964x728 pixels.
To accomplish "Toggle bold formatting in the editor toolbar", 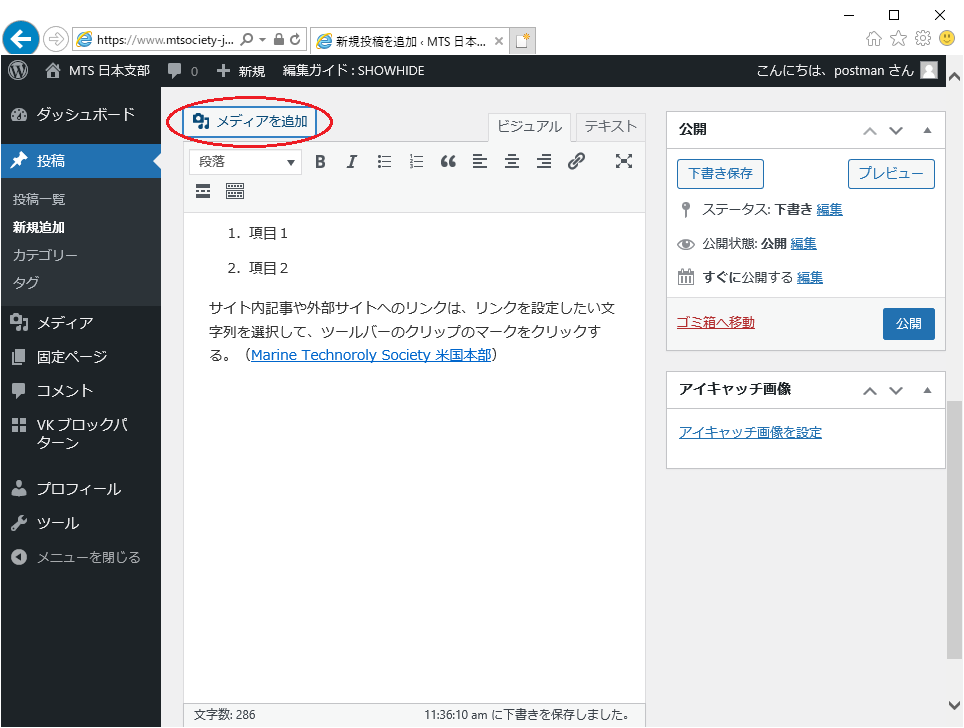I will [320, 161].
